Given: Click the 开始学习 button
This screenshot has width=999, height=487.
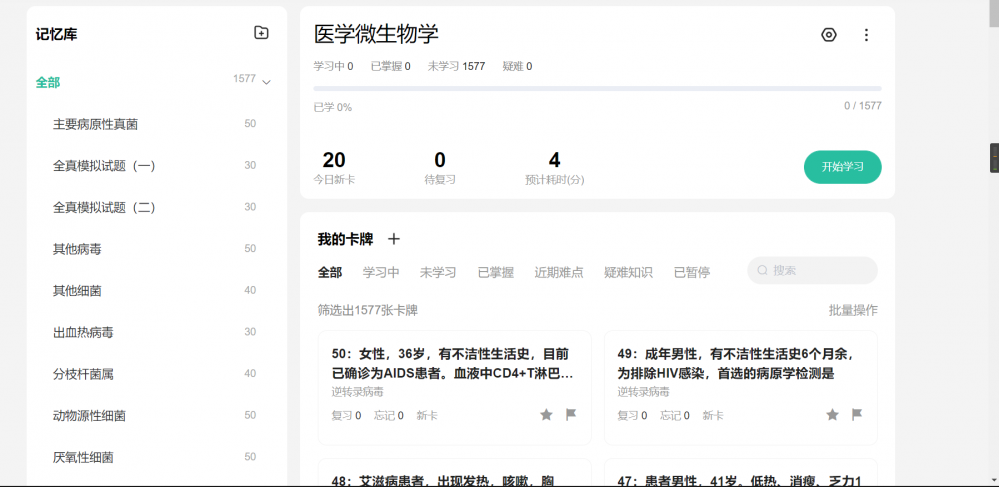Looking at the screenshot, I should point(842,167).
